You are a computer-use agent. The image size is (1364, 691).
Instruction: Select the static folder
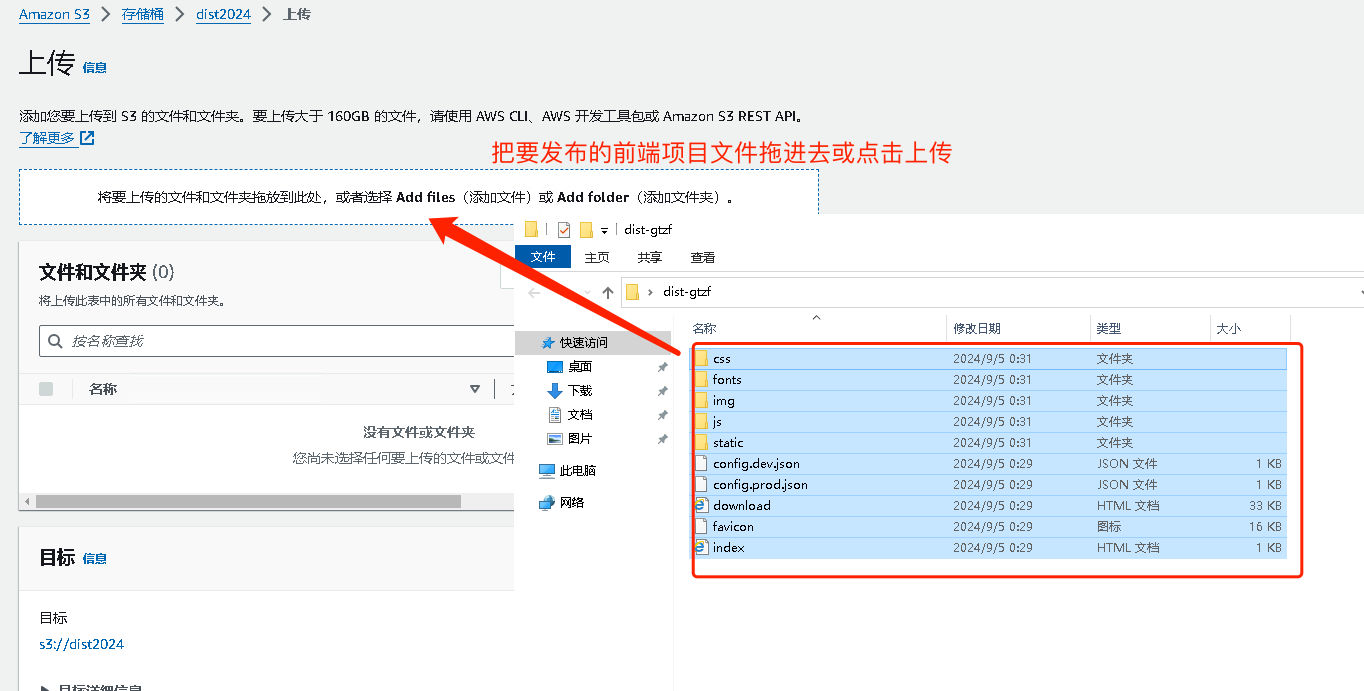click(989, 442)
